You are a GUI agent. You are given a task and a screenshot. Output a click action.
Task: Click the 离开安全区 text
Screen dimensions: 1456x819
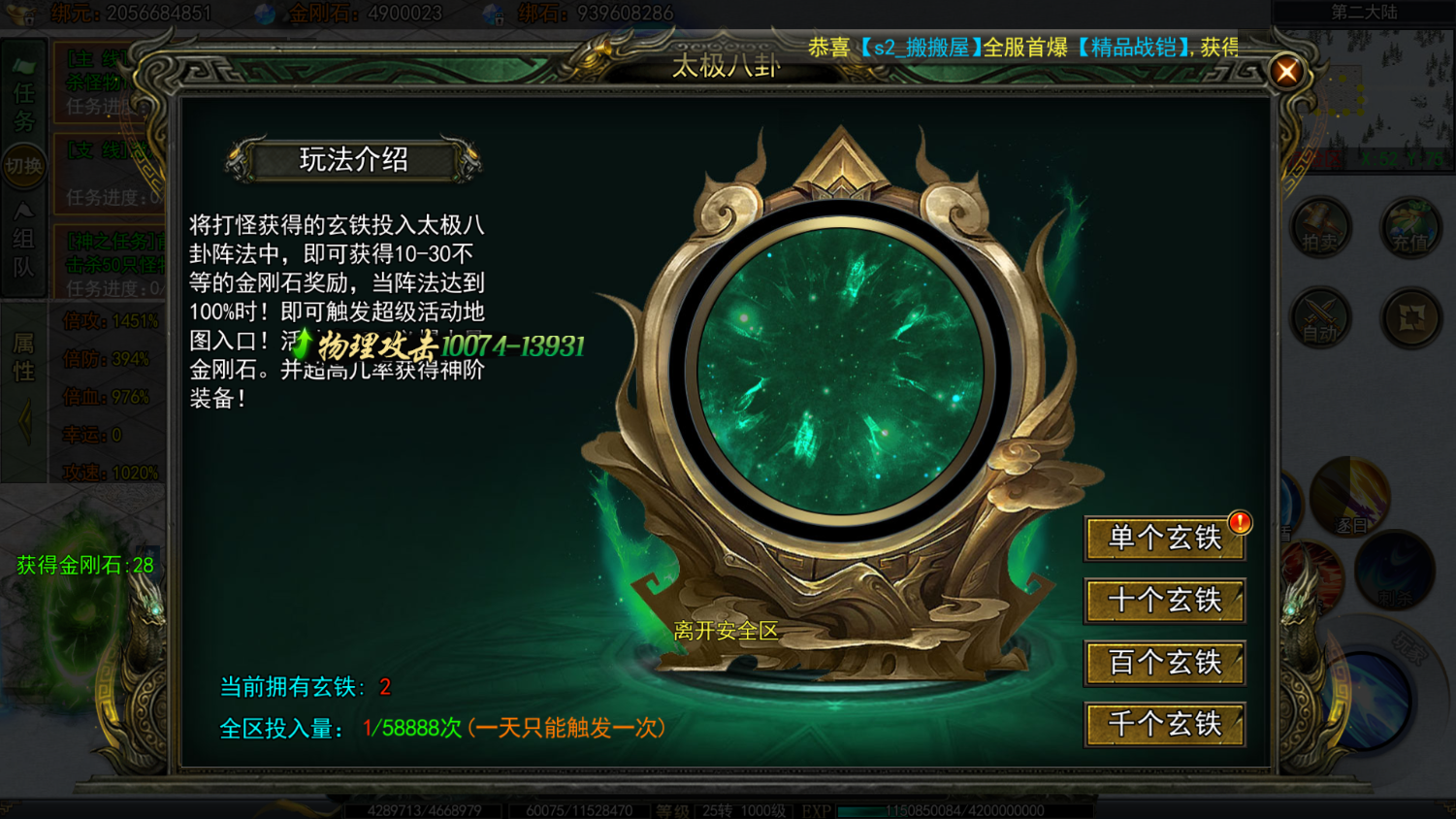(x=726, y=632)
